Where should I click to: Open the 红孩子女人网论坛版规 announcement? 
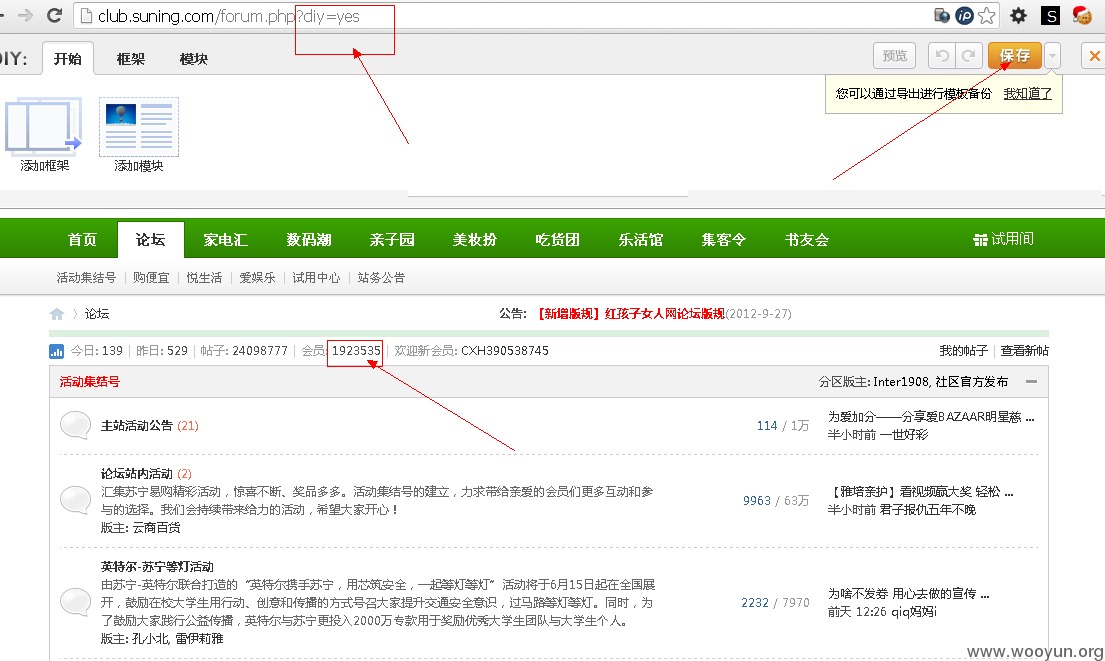coord(630,314)
